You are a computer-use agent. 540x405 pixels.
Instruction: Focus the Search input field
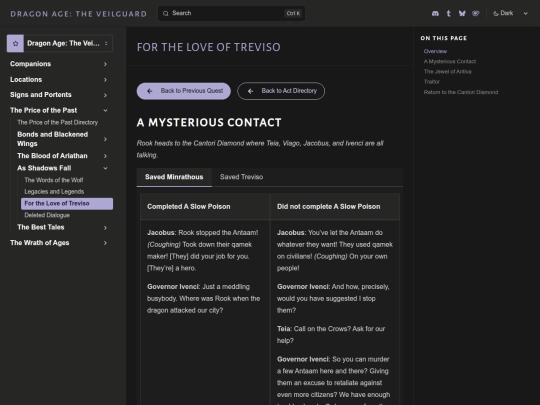pos(231,13)
